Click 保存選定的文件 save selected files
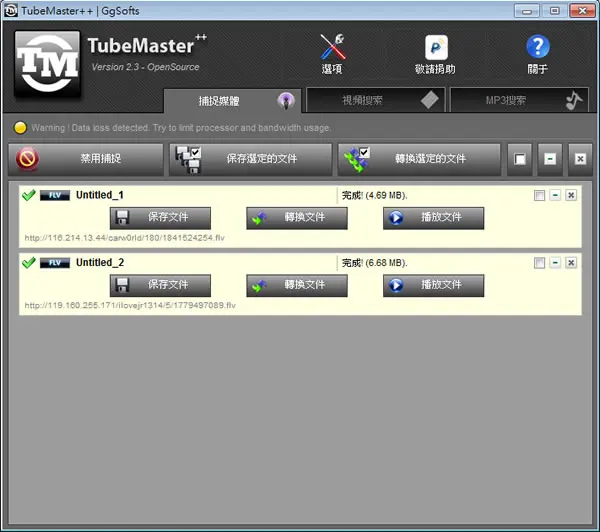 point(251,159)
